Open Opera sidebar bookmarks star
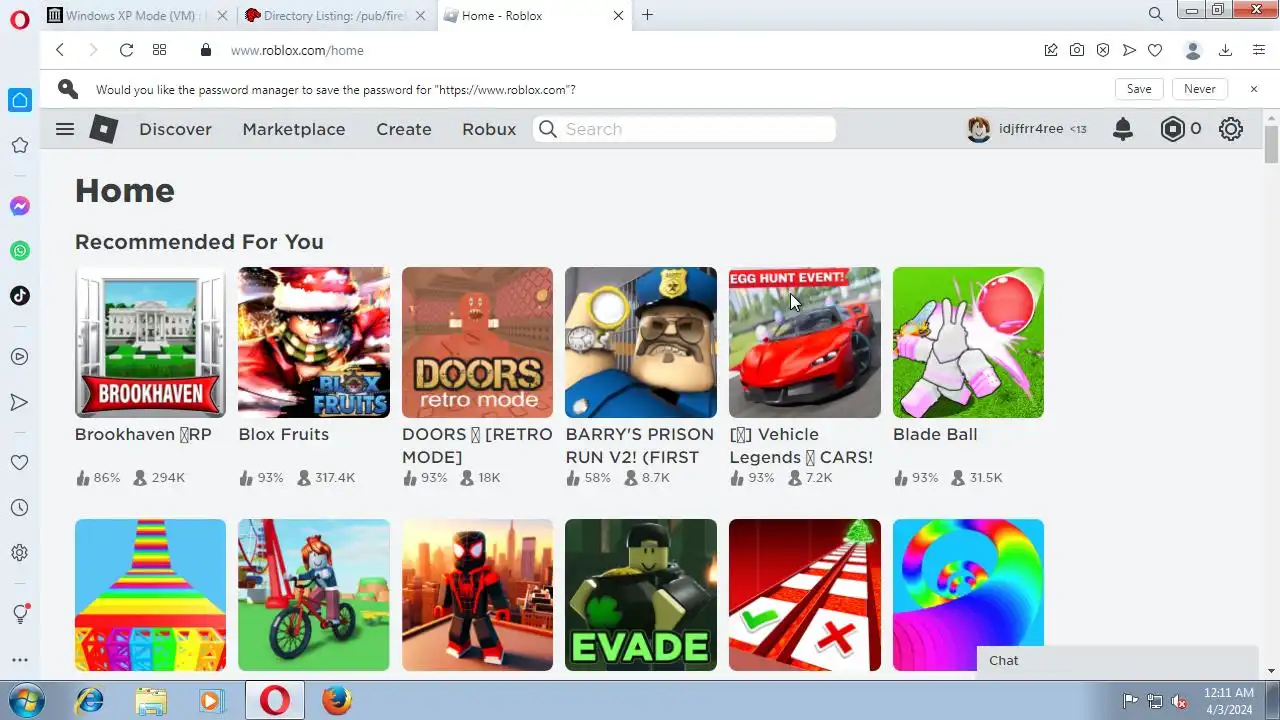 pos(20,146)
